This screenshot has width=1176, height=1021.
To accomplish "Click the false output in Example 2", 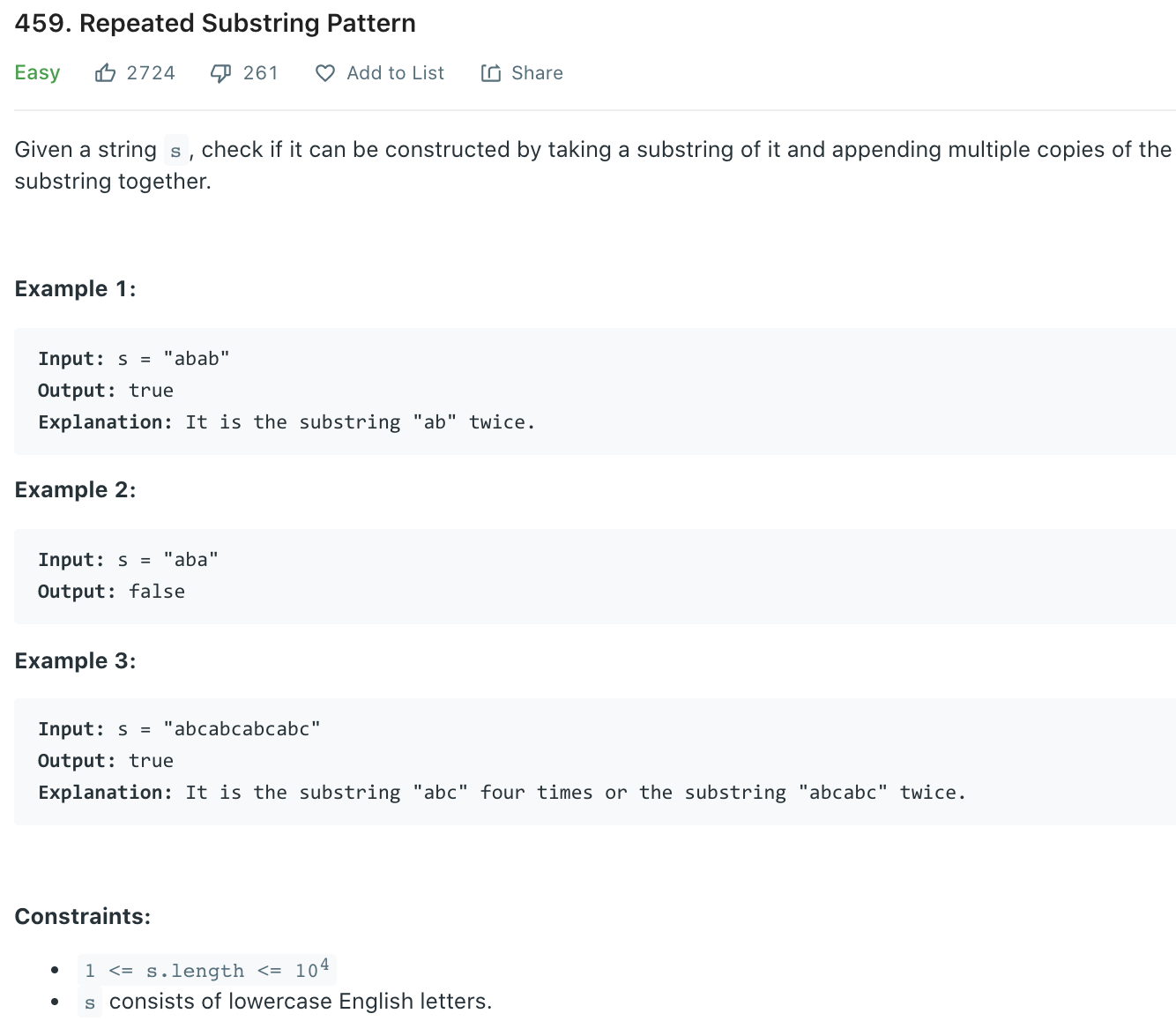I will point(157,592).
